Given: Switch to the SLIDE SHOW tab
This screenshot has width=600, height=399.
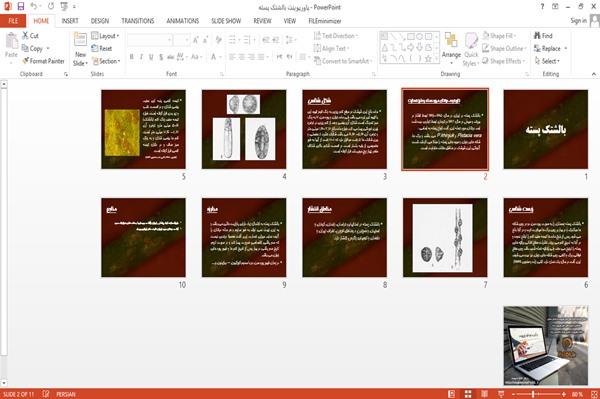Looking at the screenshot, I should (226, 21).
